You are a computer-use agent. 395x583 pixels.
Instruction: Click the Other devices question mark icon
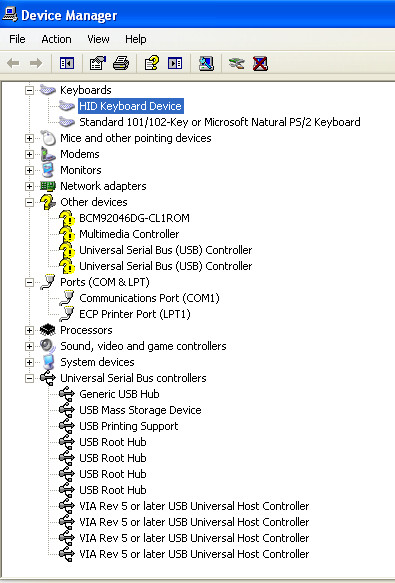(x=48, y=202)
